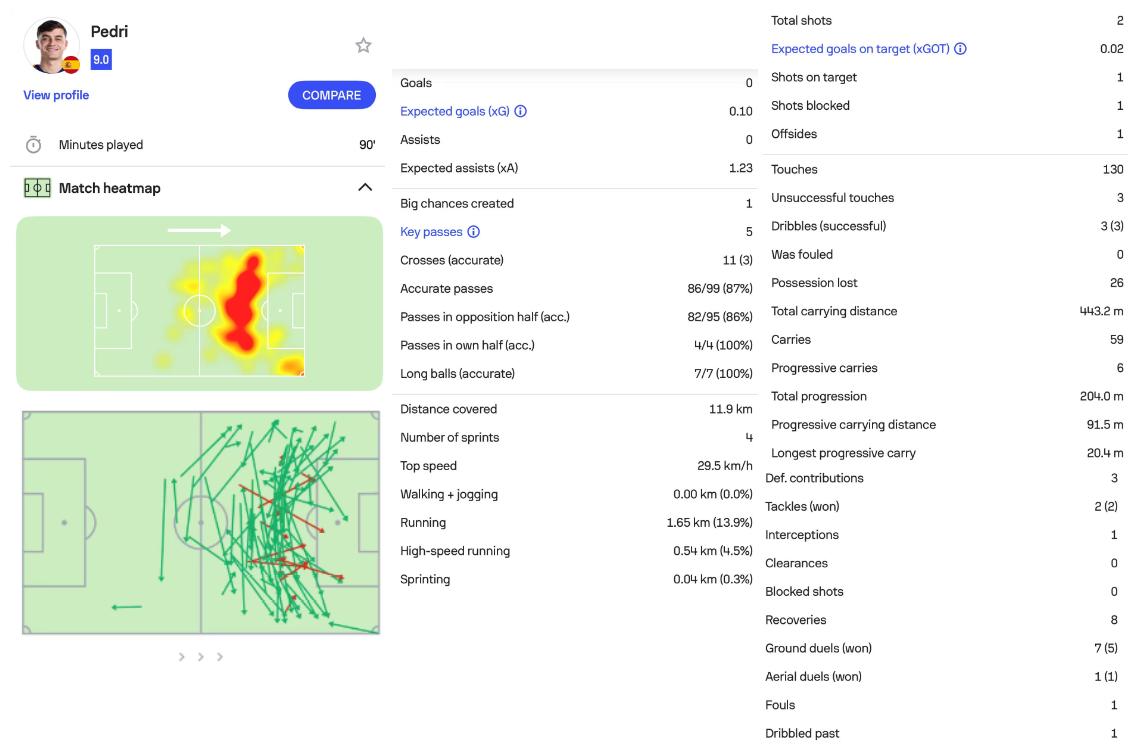Click the Expected assists (xA) label
This screenshot has width=1139, height=755.
[459, 168]
